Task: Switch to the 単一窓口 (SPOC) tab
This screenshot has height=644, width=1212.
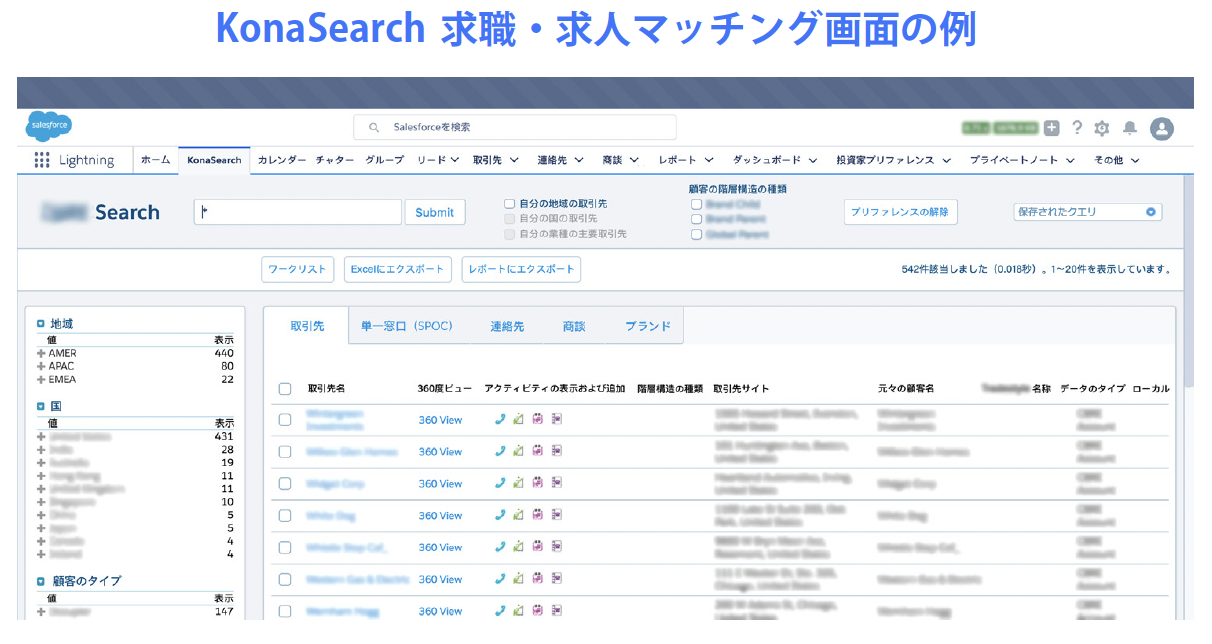Action: pyautogui.click(x=406, y=327)
